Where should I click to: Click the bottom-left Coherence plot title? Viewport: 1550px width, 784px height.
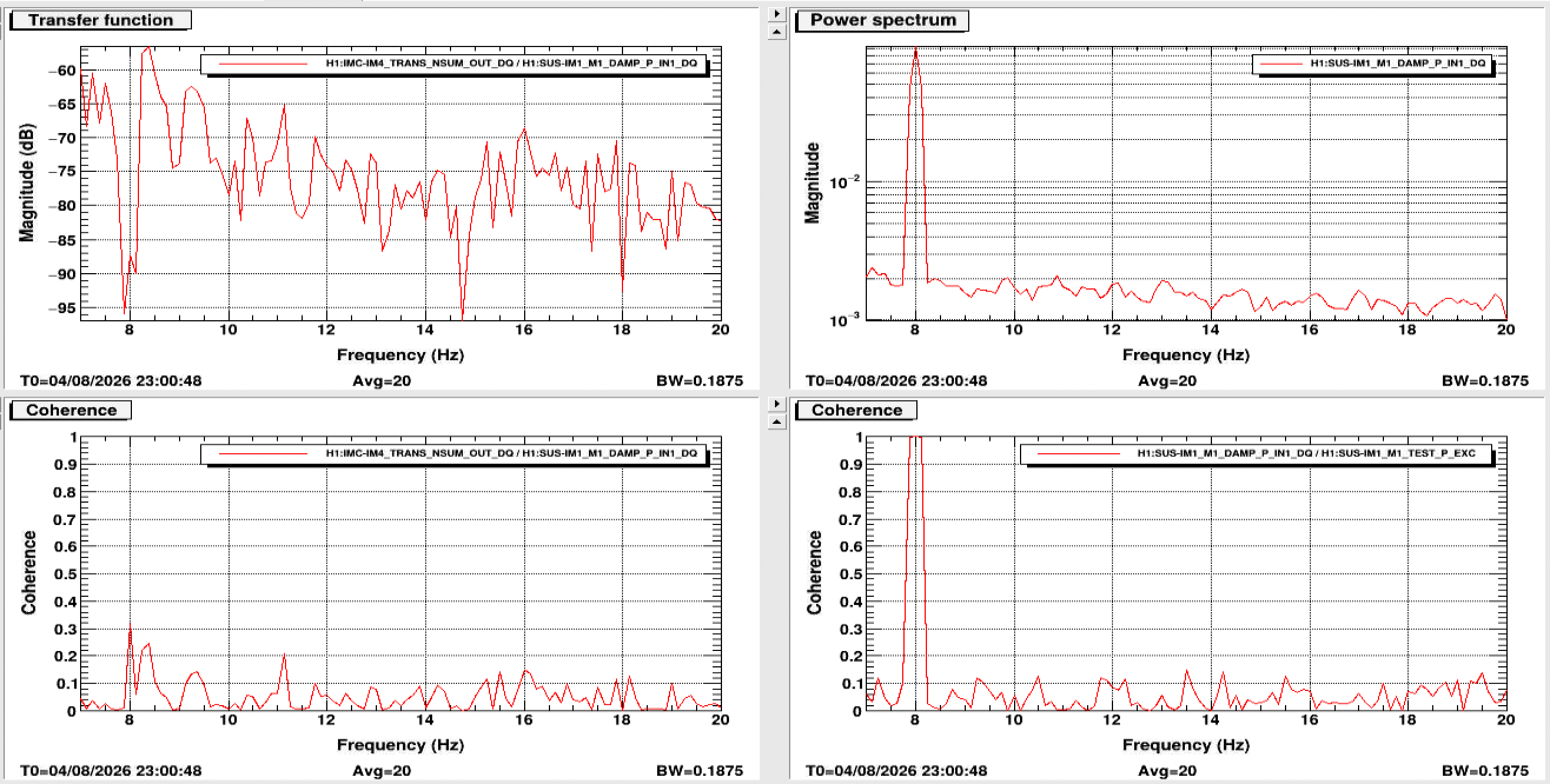71,410
